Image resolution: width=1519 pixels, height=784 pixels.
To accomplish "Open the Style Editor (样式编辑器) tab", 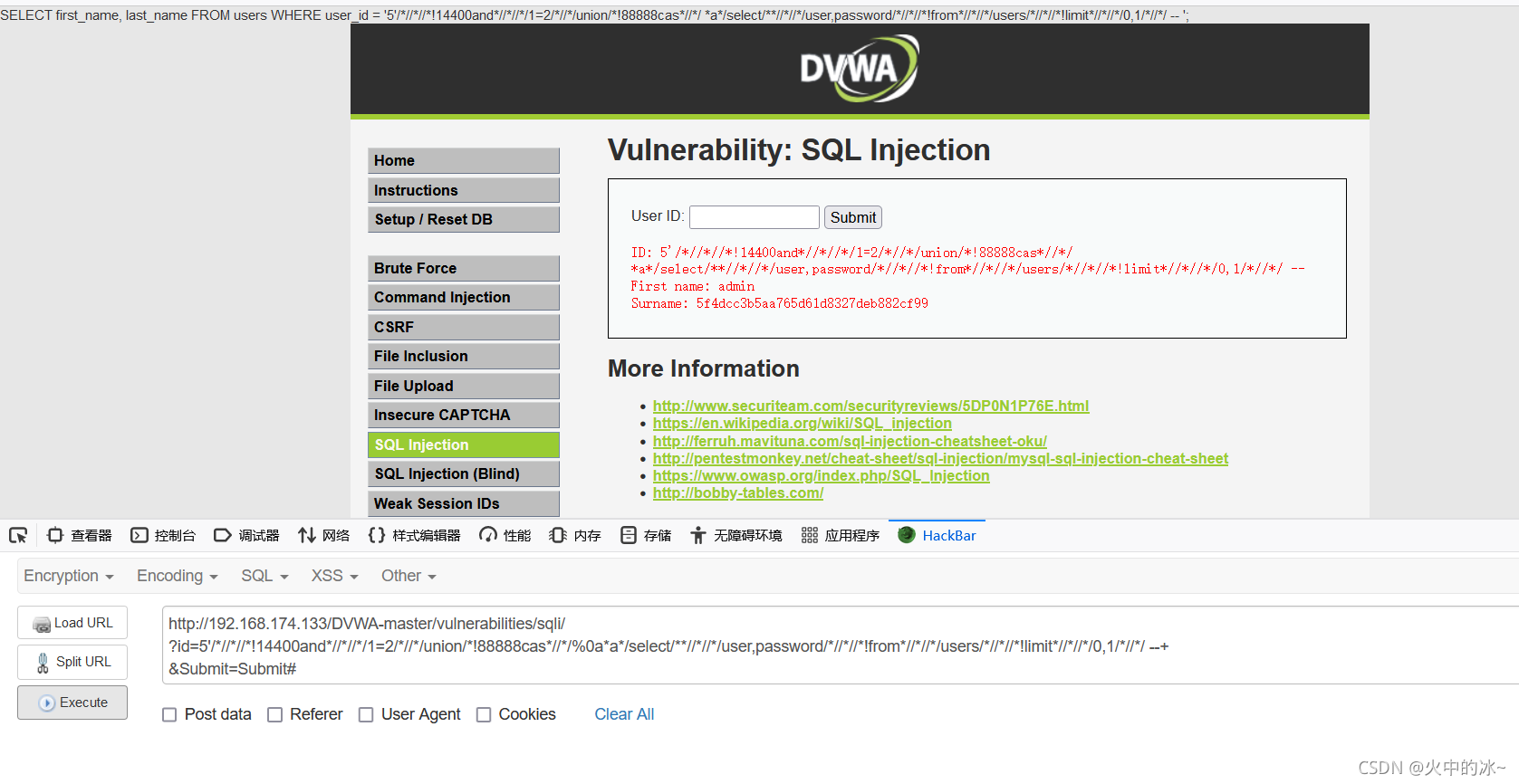I will [414, 535].
